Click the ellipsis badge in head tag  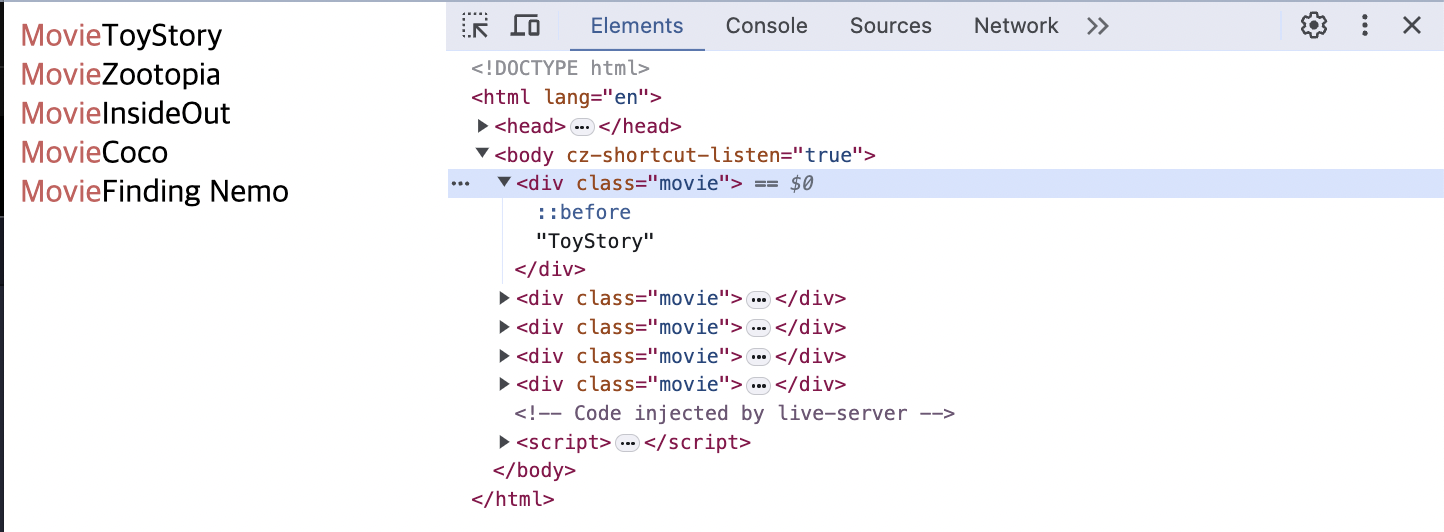582,127
